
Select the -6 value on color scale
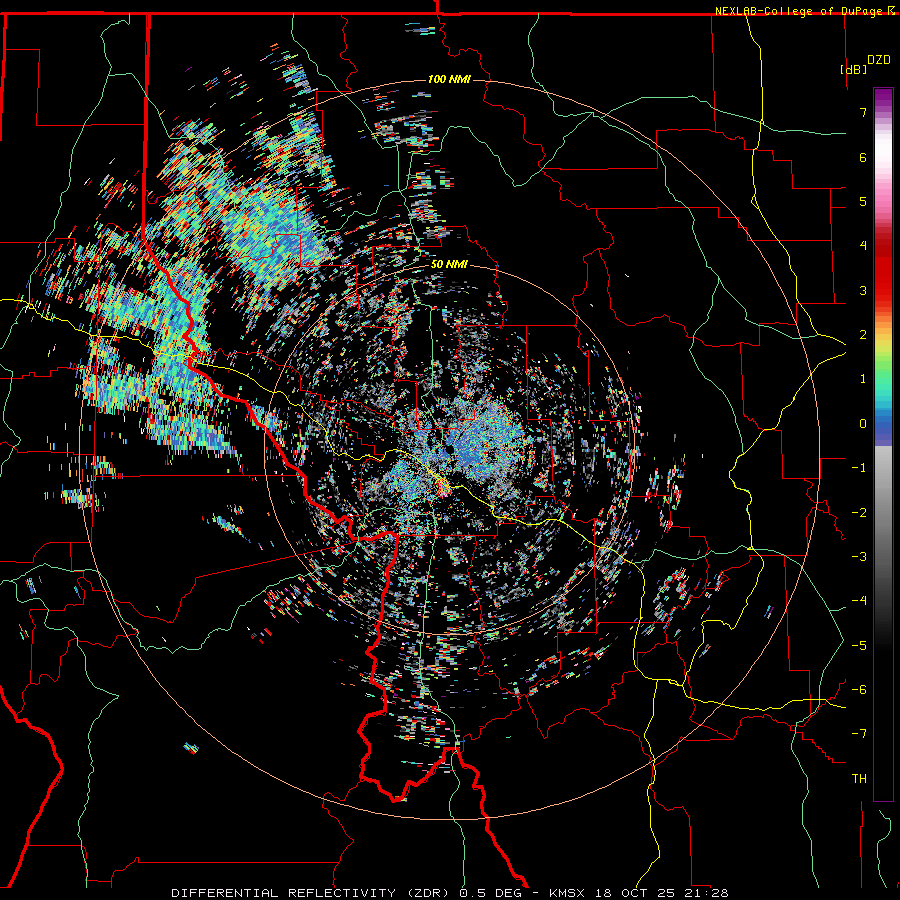pyautogui.click(x=859, y=690)
